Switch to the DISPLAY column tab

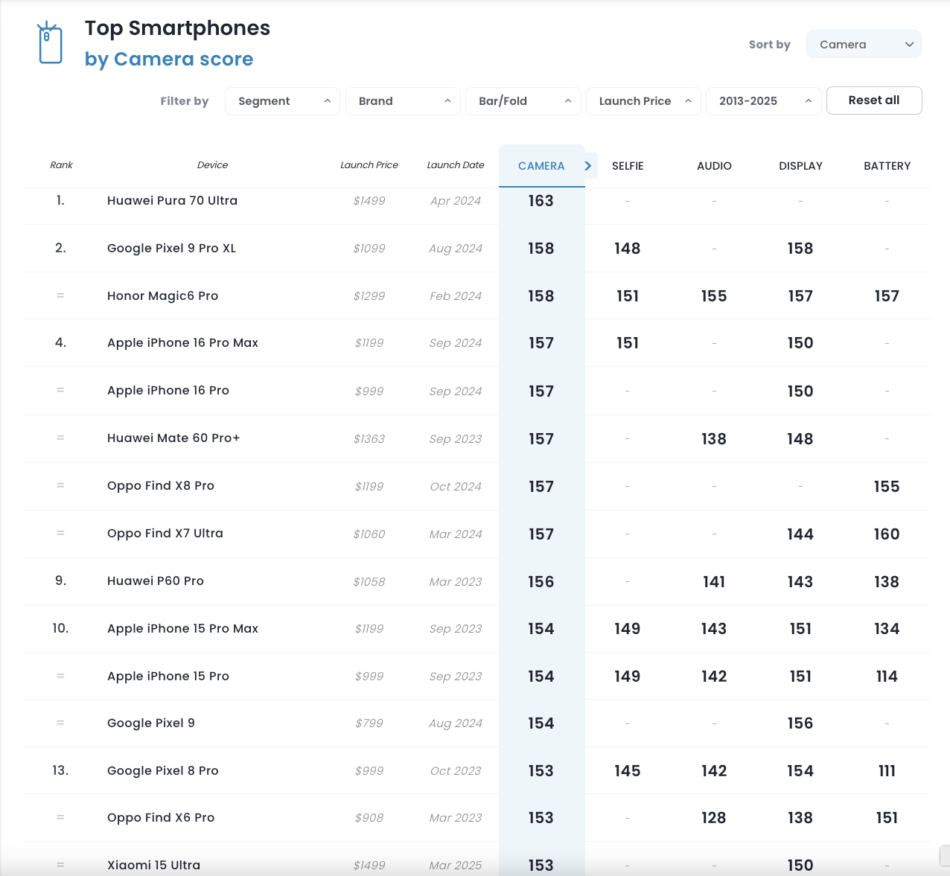[x=800, y=166]
